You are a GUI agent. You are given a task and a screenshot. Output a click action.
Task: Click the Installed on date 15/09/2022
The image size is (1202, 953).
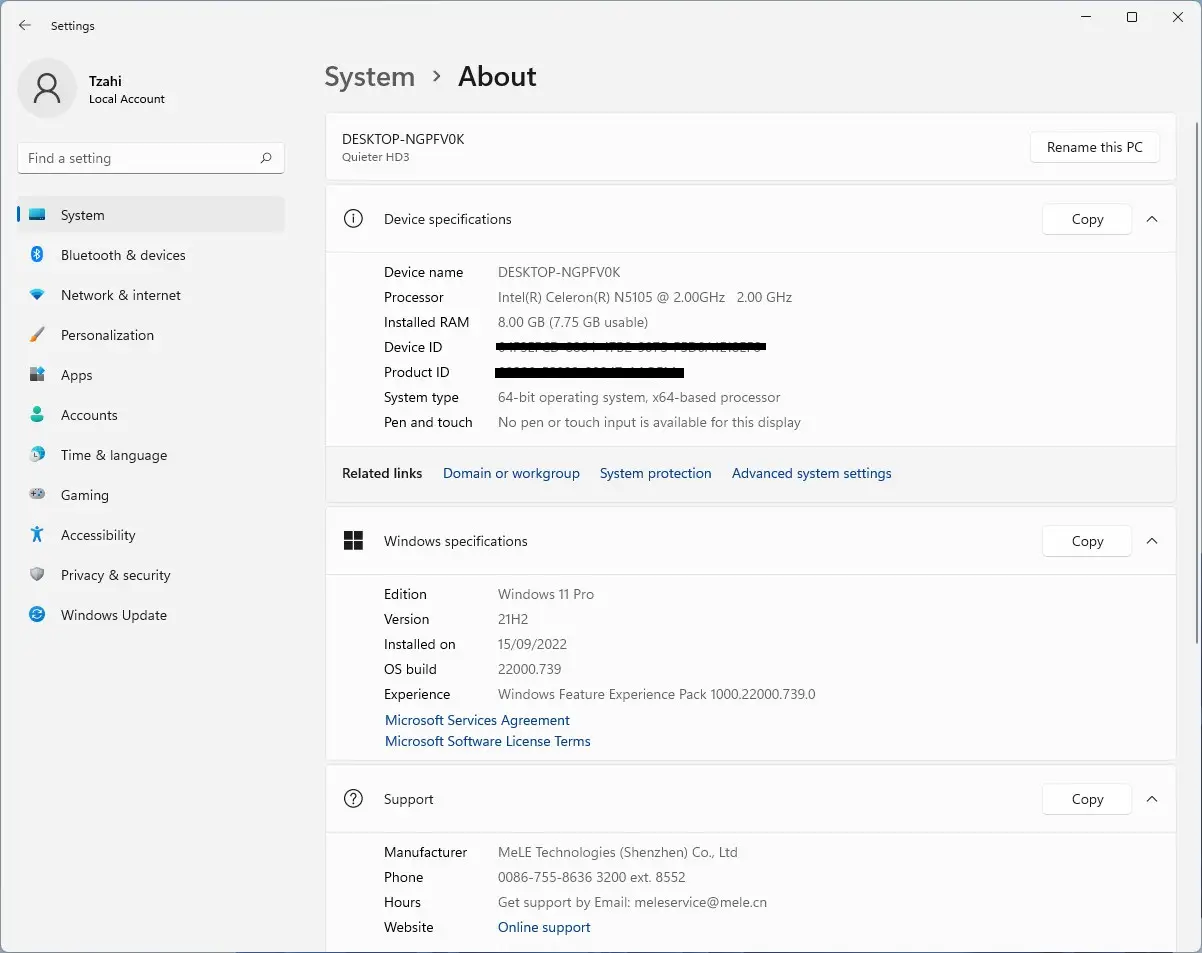(x=532, y=644)
